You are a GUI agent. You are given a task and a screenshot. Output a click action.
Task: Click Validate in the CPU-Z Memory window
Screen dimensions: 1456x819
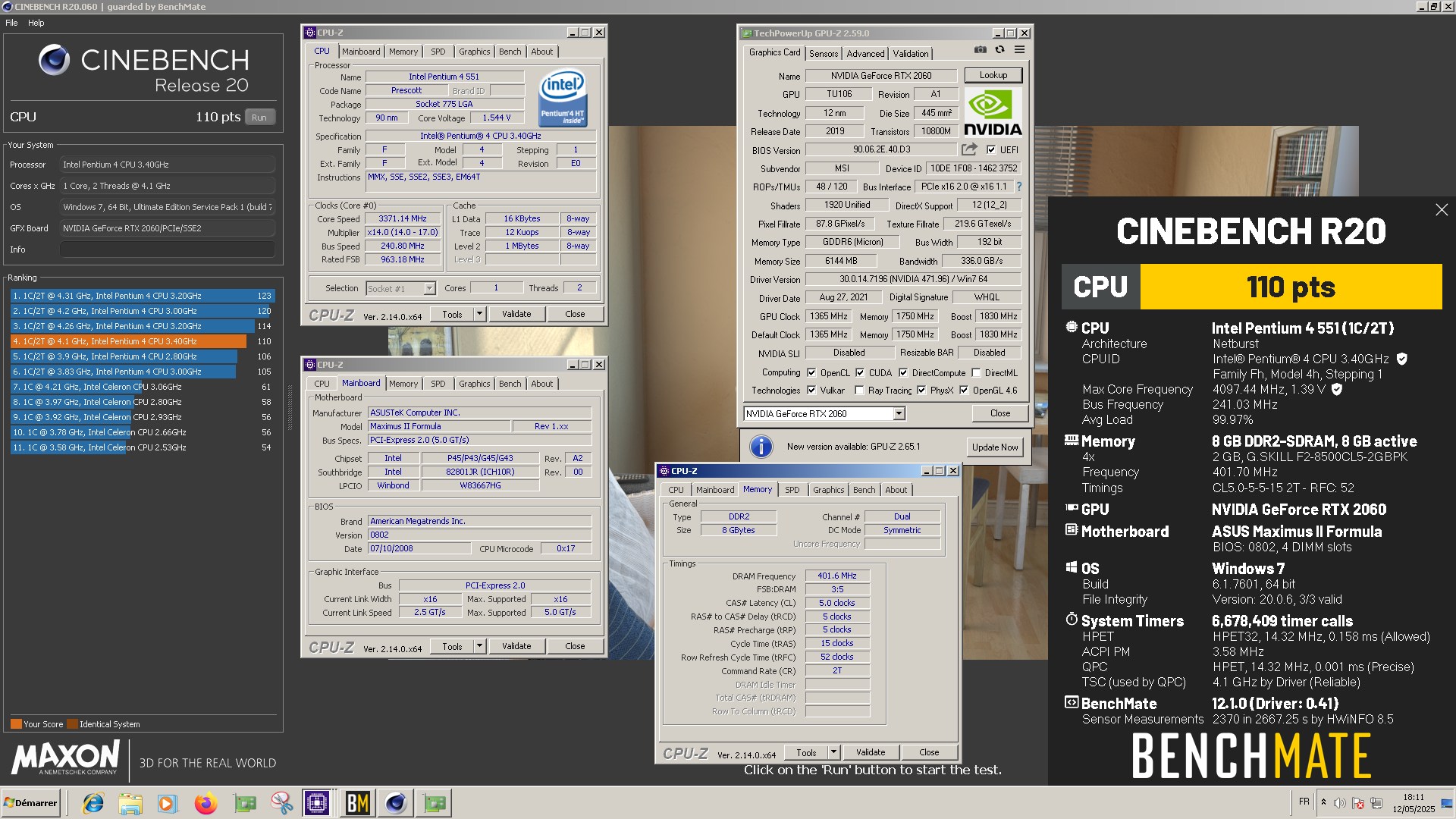point(871,752)
